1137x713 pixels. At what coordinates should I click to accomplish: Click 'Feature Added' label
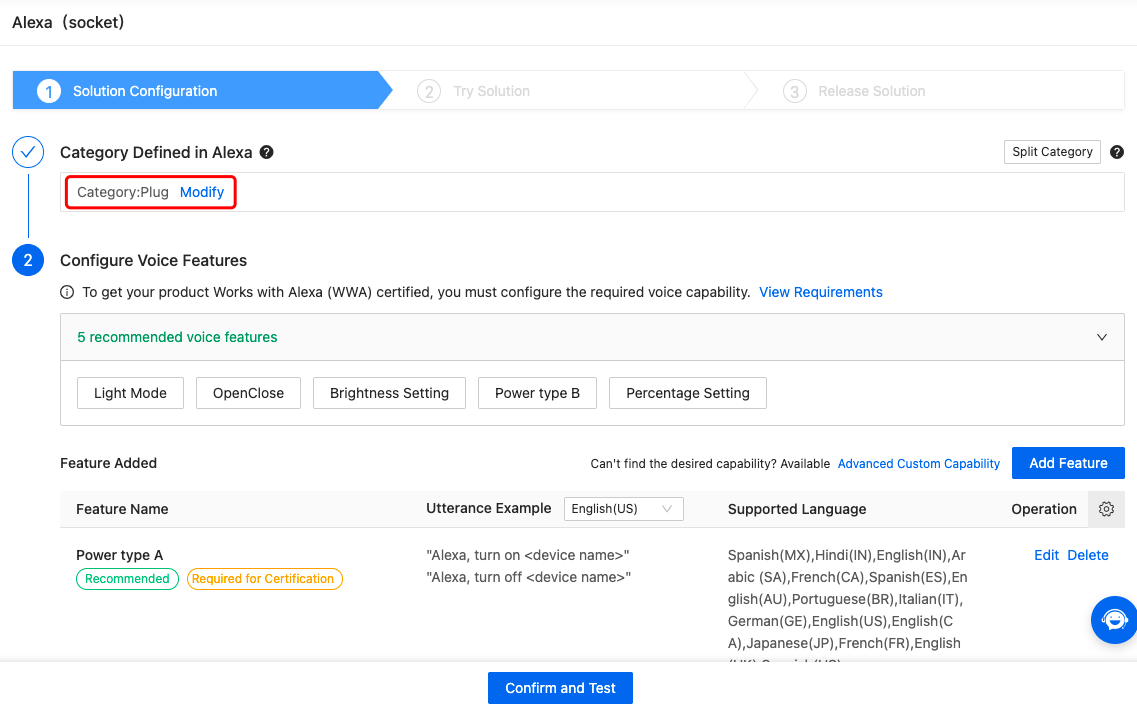108,463
